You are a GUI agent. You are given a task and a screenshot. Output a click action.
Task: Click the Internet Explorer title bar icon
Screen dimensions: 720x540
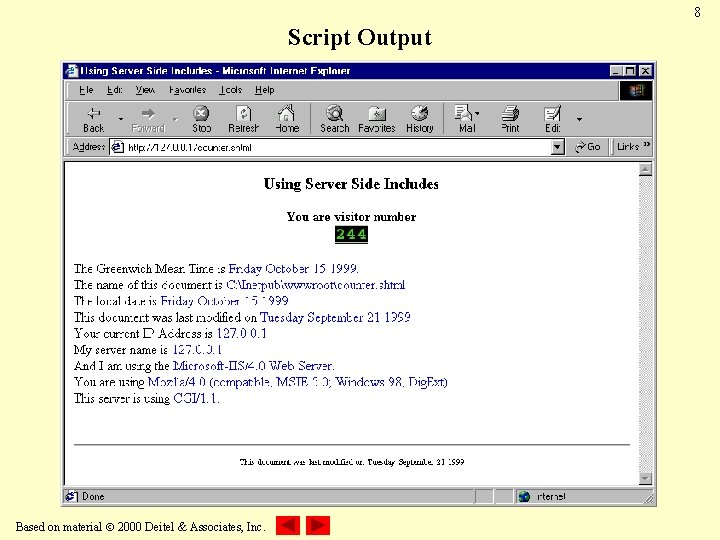coord(72,71)
